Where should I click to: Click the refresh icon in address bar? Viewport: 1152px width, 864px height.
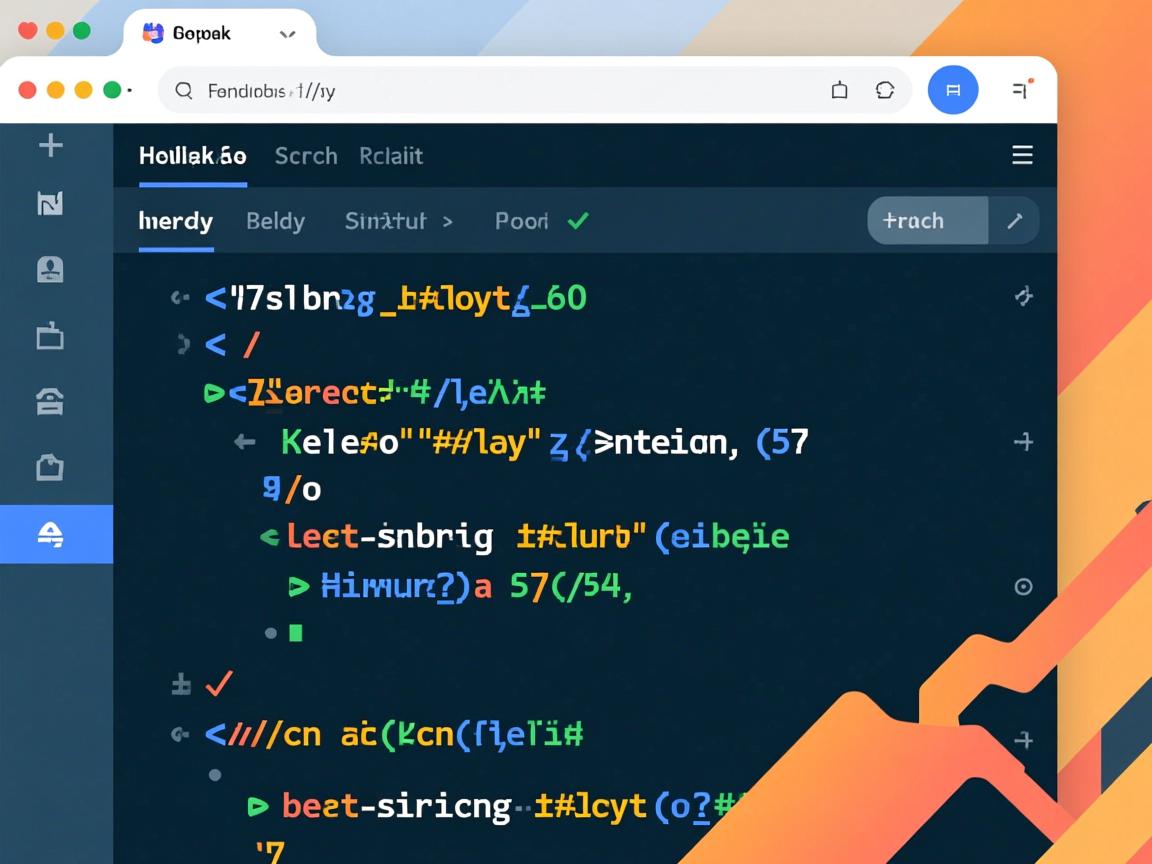885,90
